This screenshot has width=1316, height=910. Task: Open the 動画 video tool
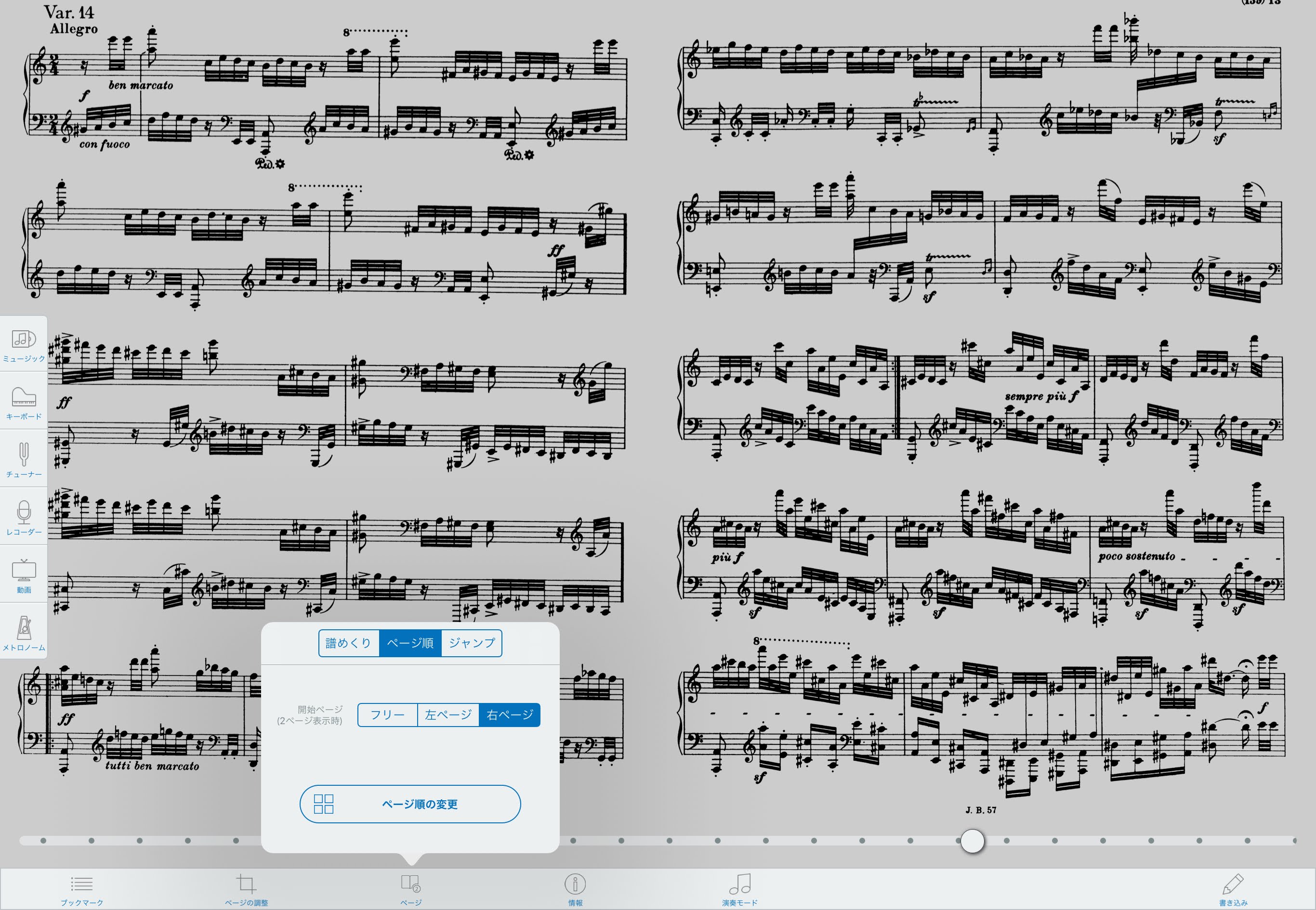24,575
